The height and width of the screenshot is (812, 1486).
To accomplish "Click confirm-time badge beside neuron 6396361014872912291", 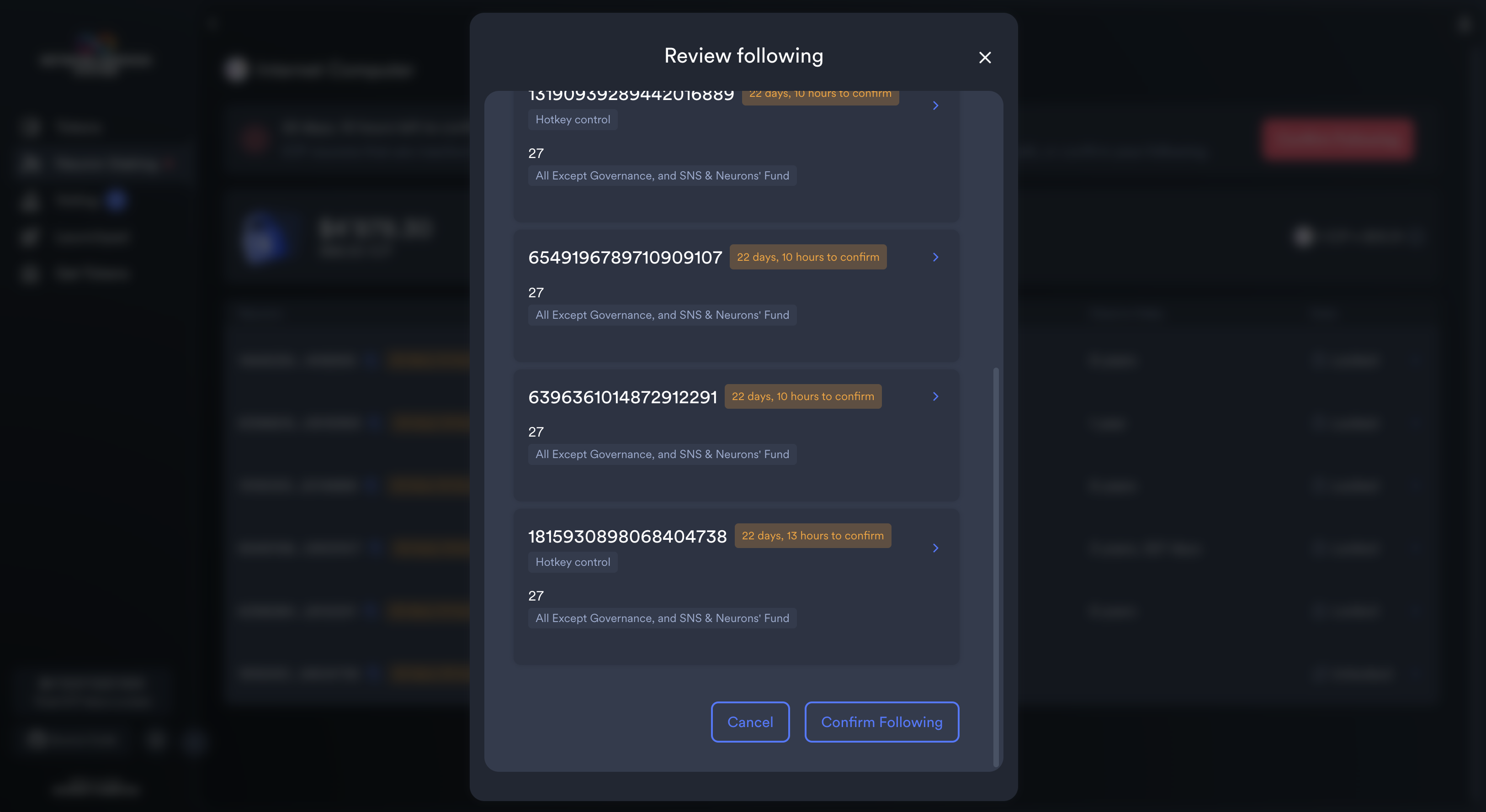I will coord(802,397).
